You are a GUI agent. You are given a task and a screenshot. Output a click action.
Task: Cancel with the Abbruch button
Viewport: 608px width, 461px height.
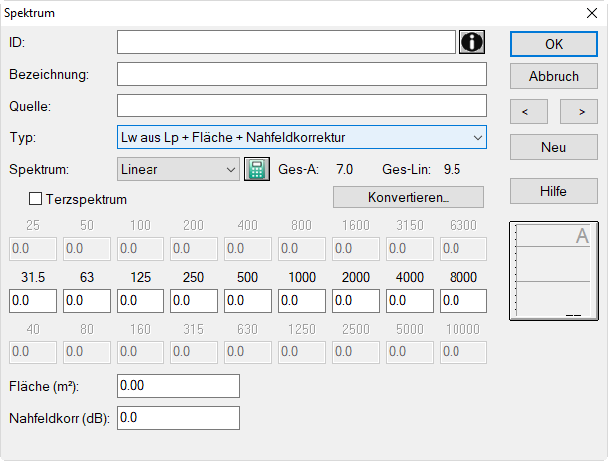554,76
